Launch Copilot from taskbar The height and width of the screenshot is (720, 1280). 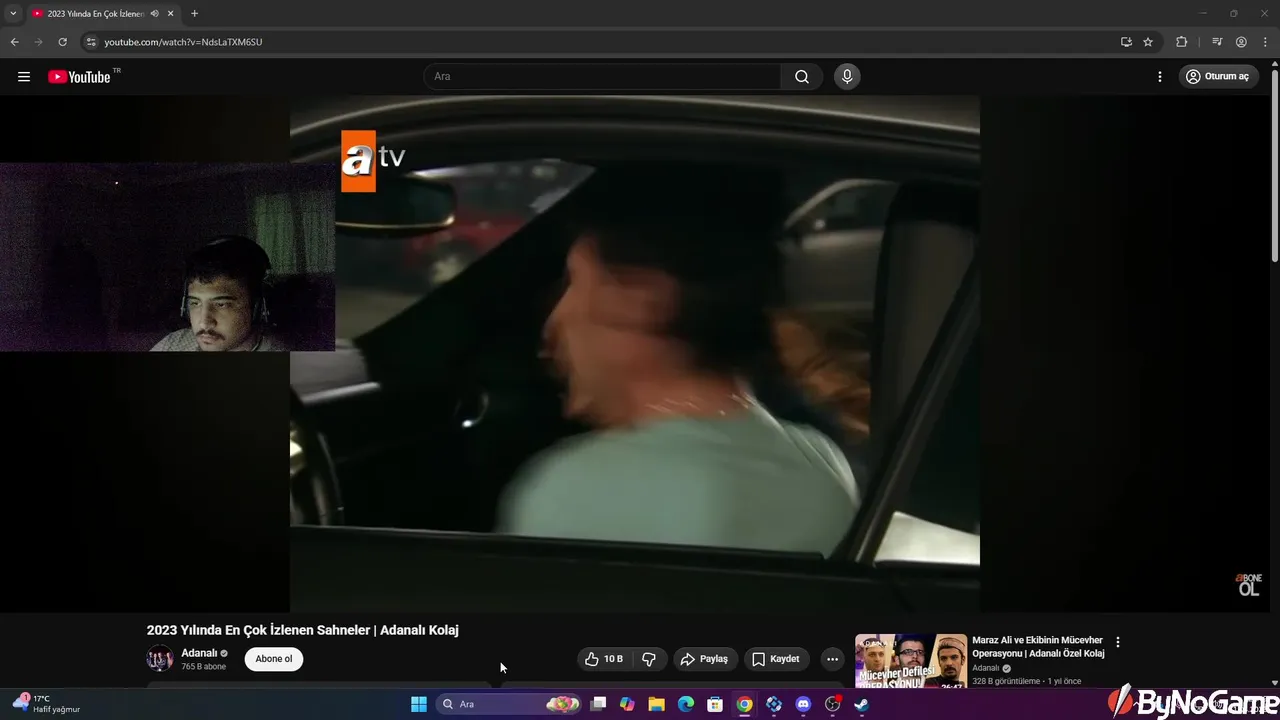click(x=627, y=704)
